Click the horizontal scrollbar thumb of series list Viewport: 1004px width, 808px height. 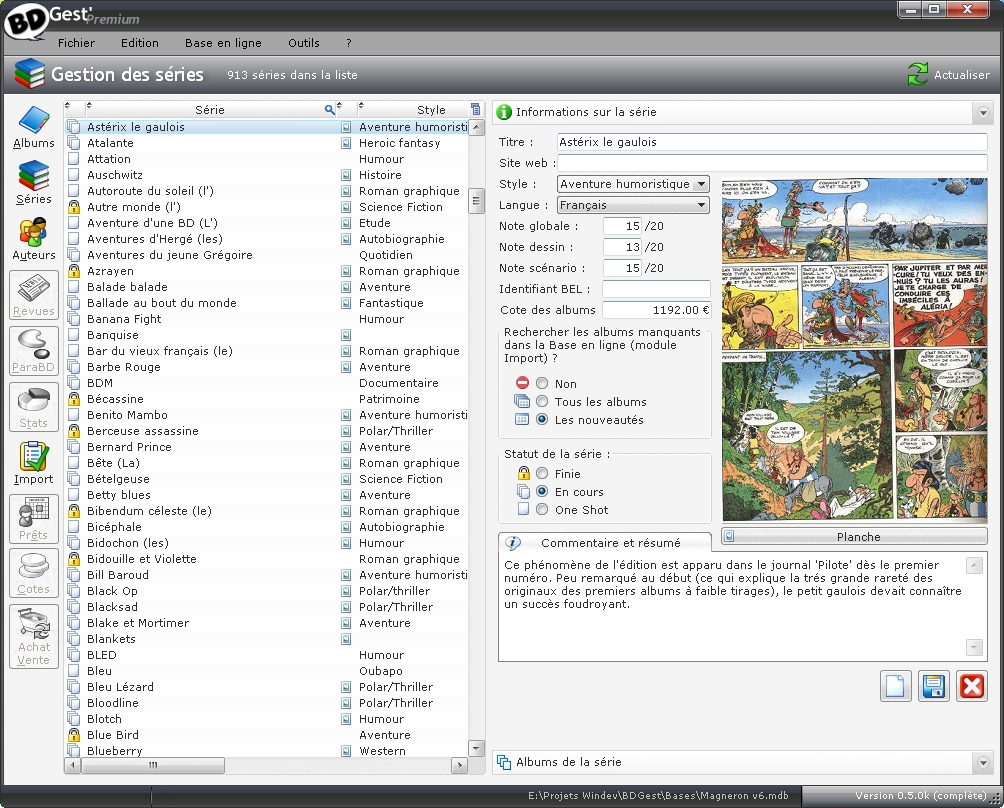[152, 765]
